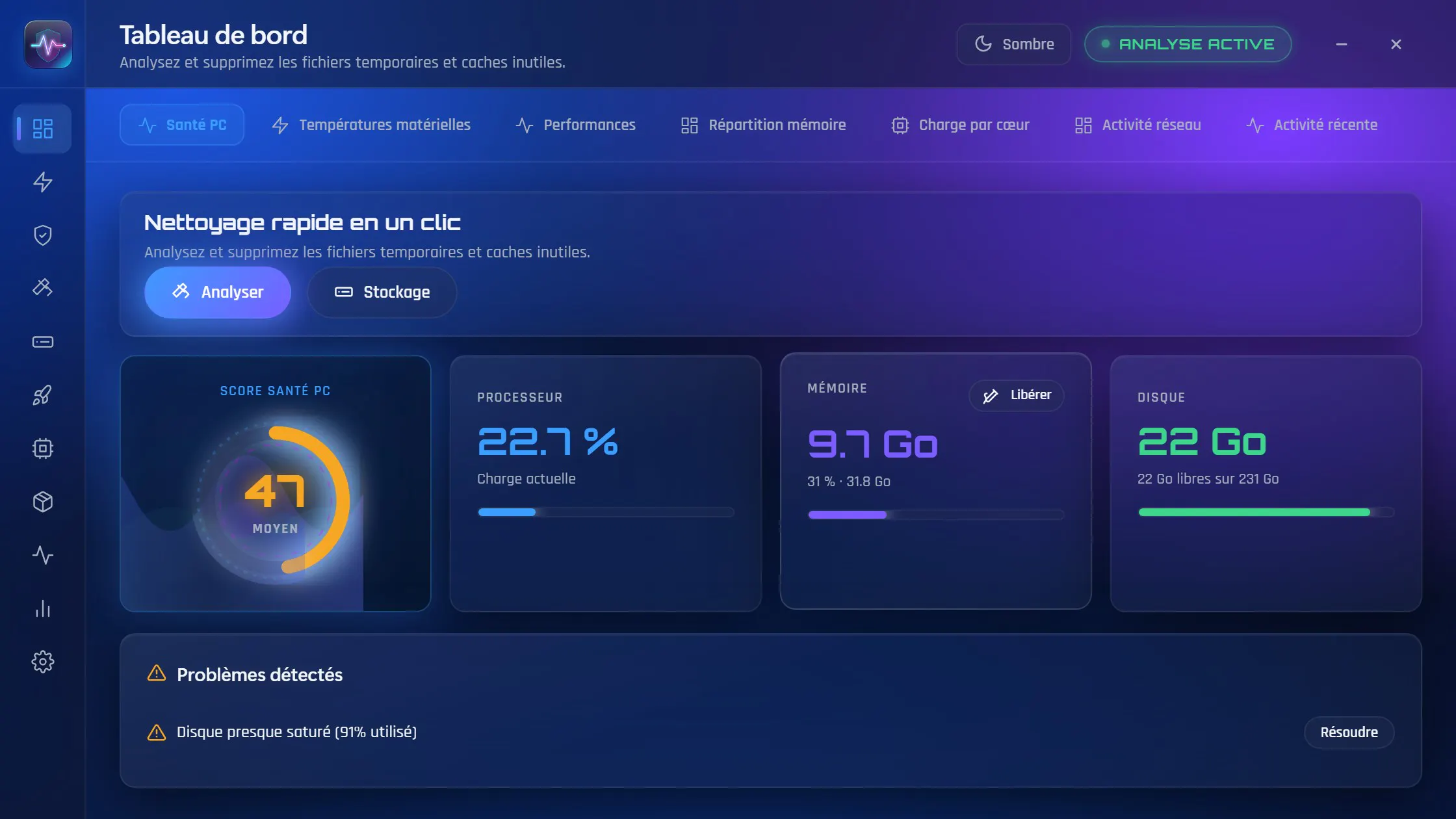Viewport: 1456px width, 819px height.
Task: Click the 'Charge actuelle' label
Action: pos(526,479)
